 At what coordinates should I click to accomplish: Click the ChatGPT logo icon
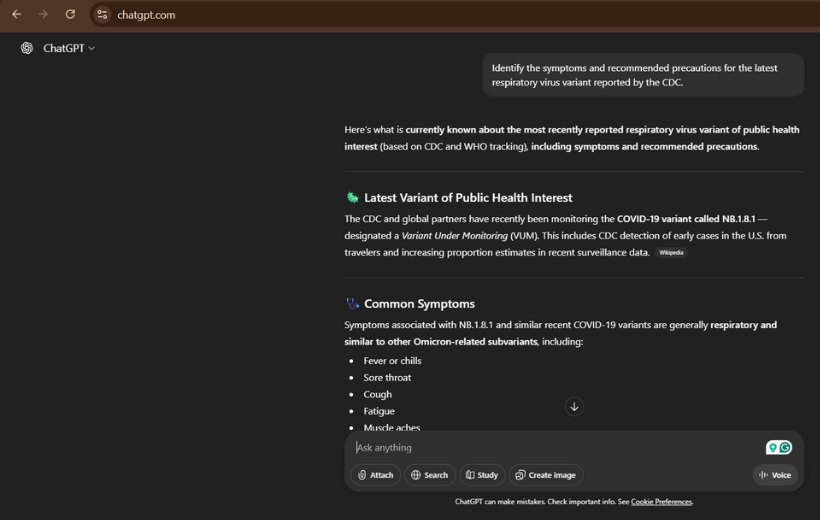(27, 48)
